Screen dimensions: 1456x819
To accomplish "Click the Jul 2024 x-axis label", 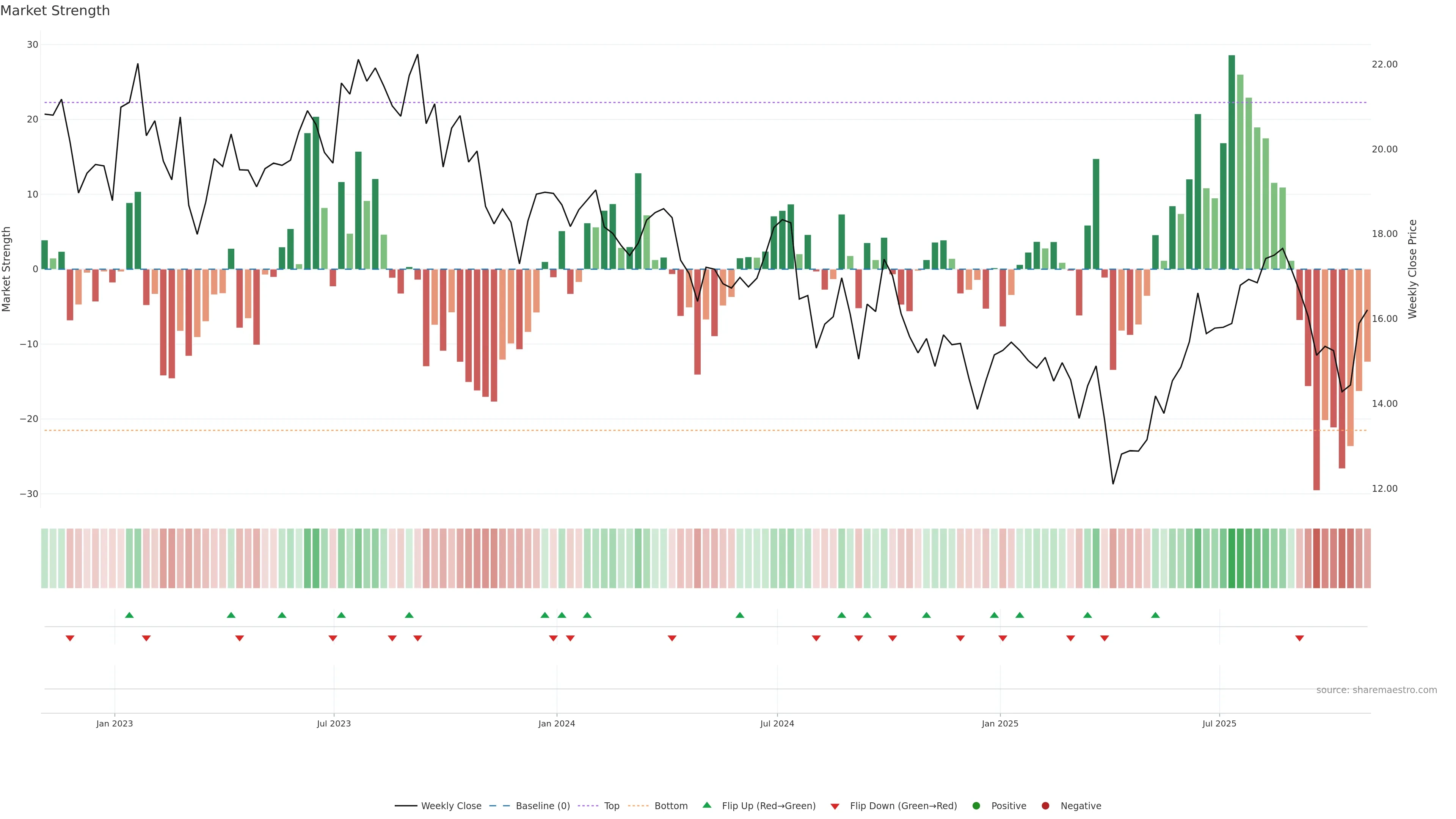I will point(777,723).
